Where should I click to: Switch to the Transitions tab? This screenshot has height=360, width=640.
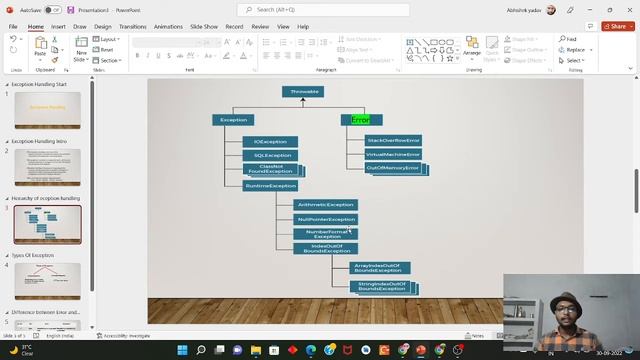[133, 27]
